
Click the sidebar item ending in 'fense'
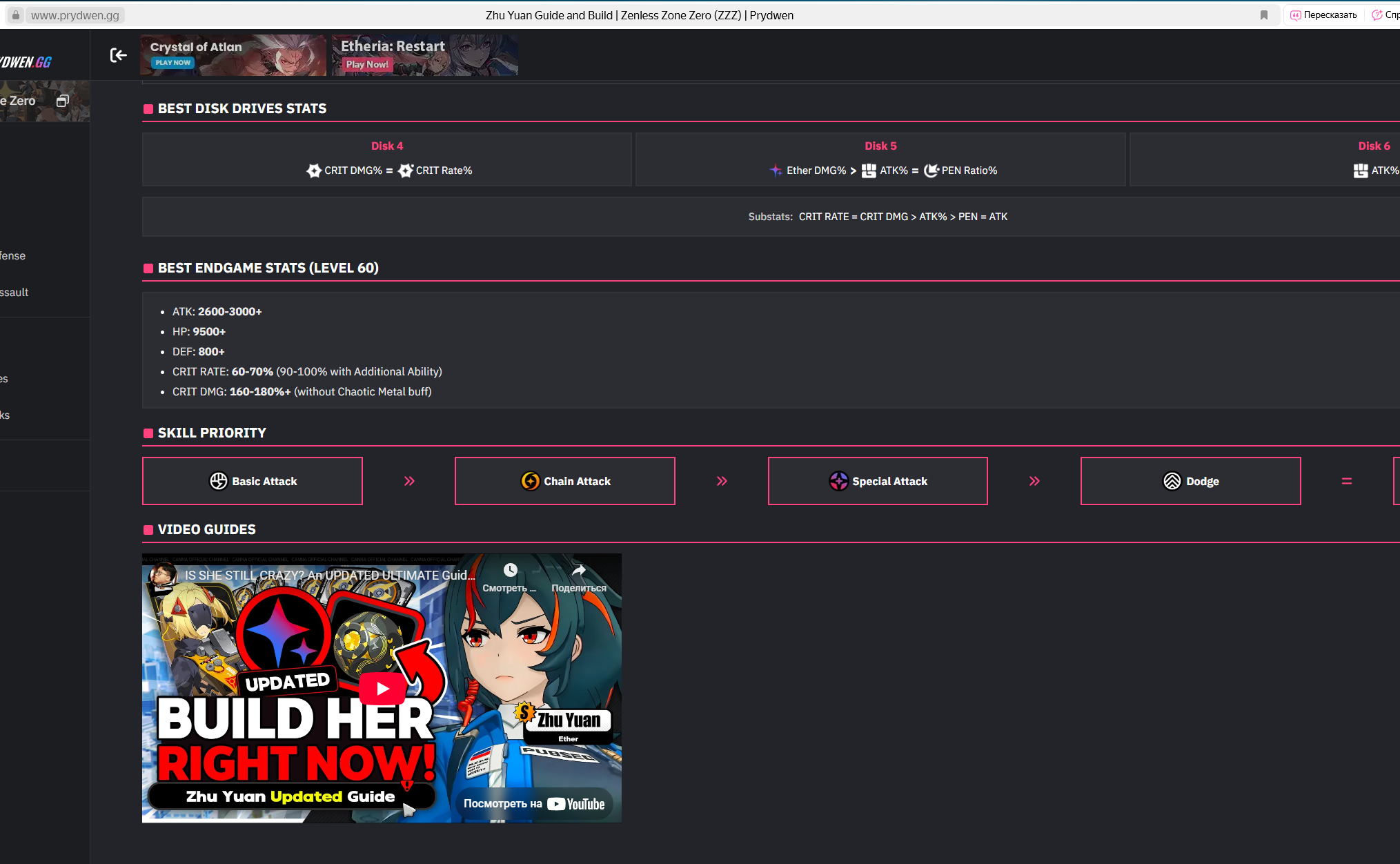click(x=13, y=255)
